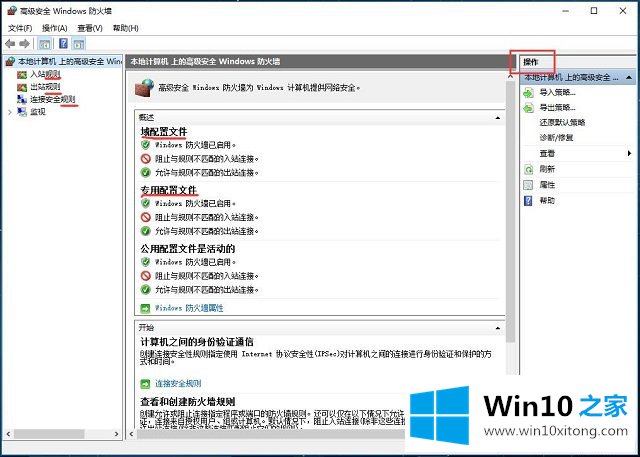The image size is (640, 457).
Task: Click red block icon under 专用配置文件
Action: point(146,217)
